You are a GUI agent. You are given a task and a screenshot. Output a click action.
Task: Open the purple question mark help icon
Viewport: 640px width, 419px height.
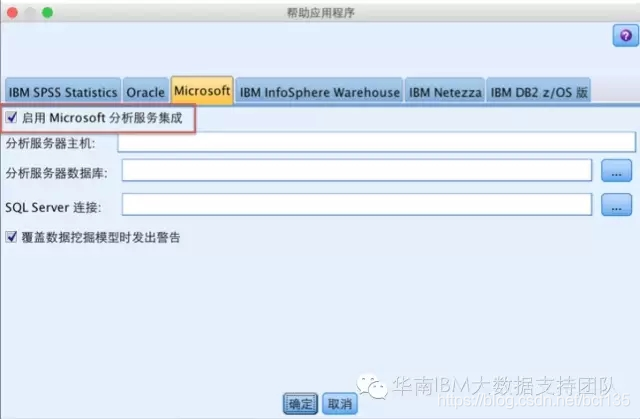625,35
